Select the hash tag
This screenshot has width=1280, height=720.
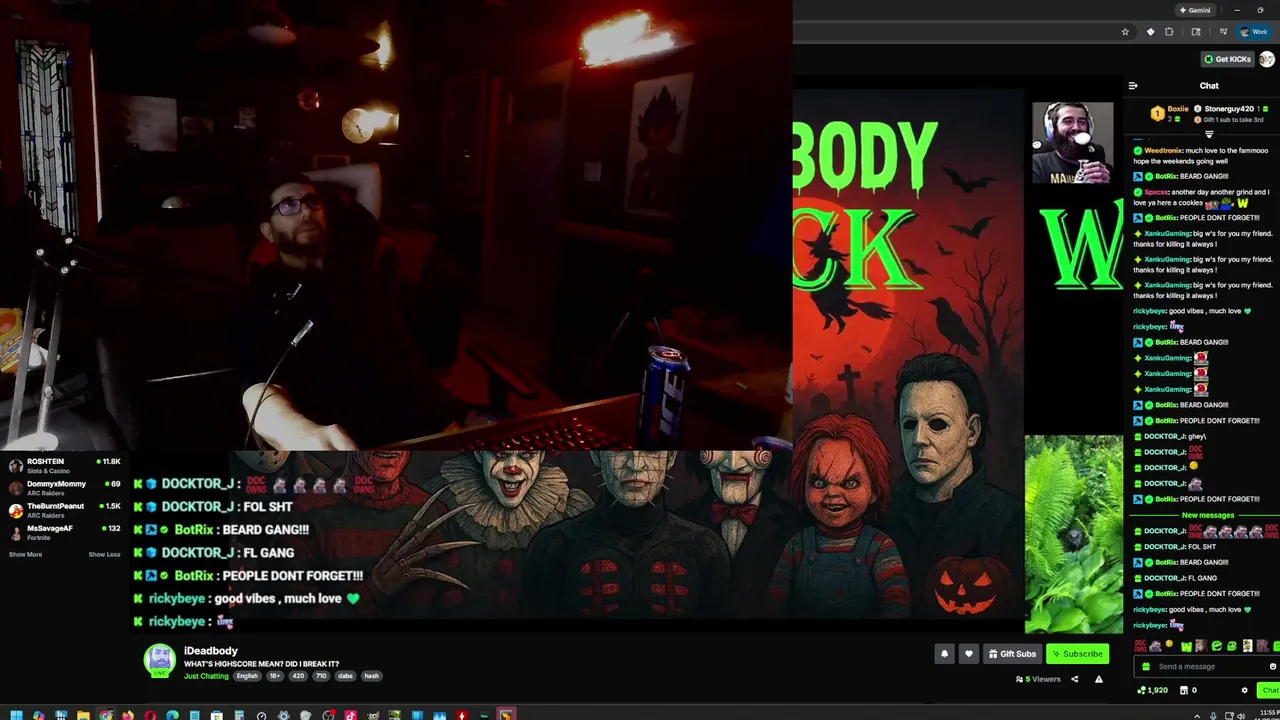pos(371,676)
